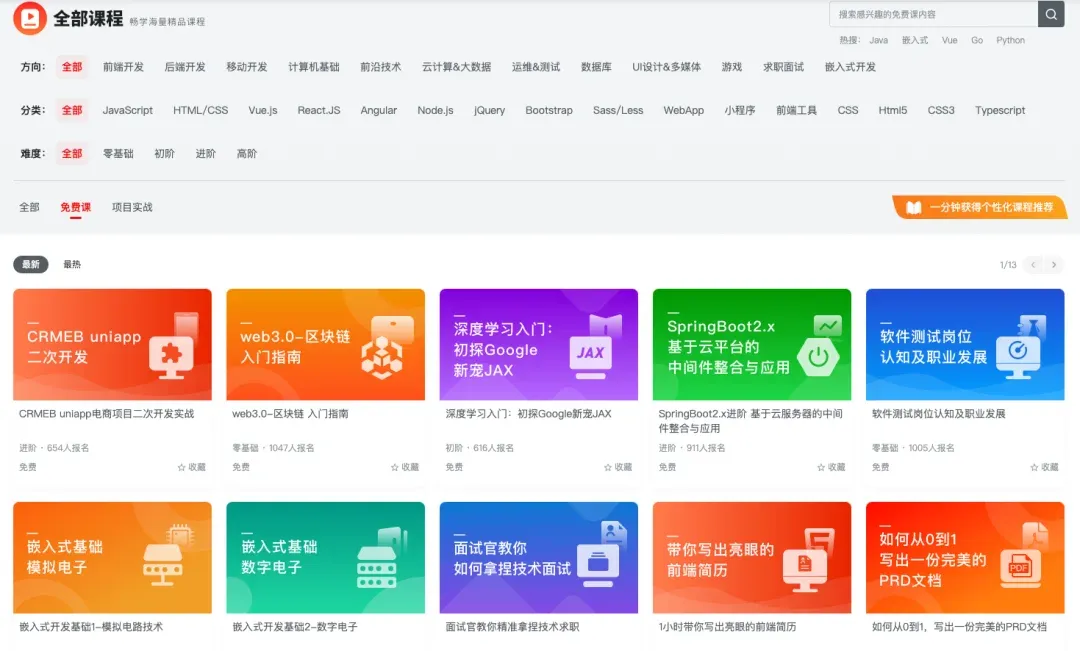The image size is (1080, 651).
Task: Choose 后端开发 direction
Action: pos(185,67)
